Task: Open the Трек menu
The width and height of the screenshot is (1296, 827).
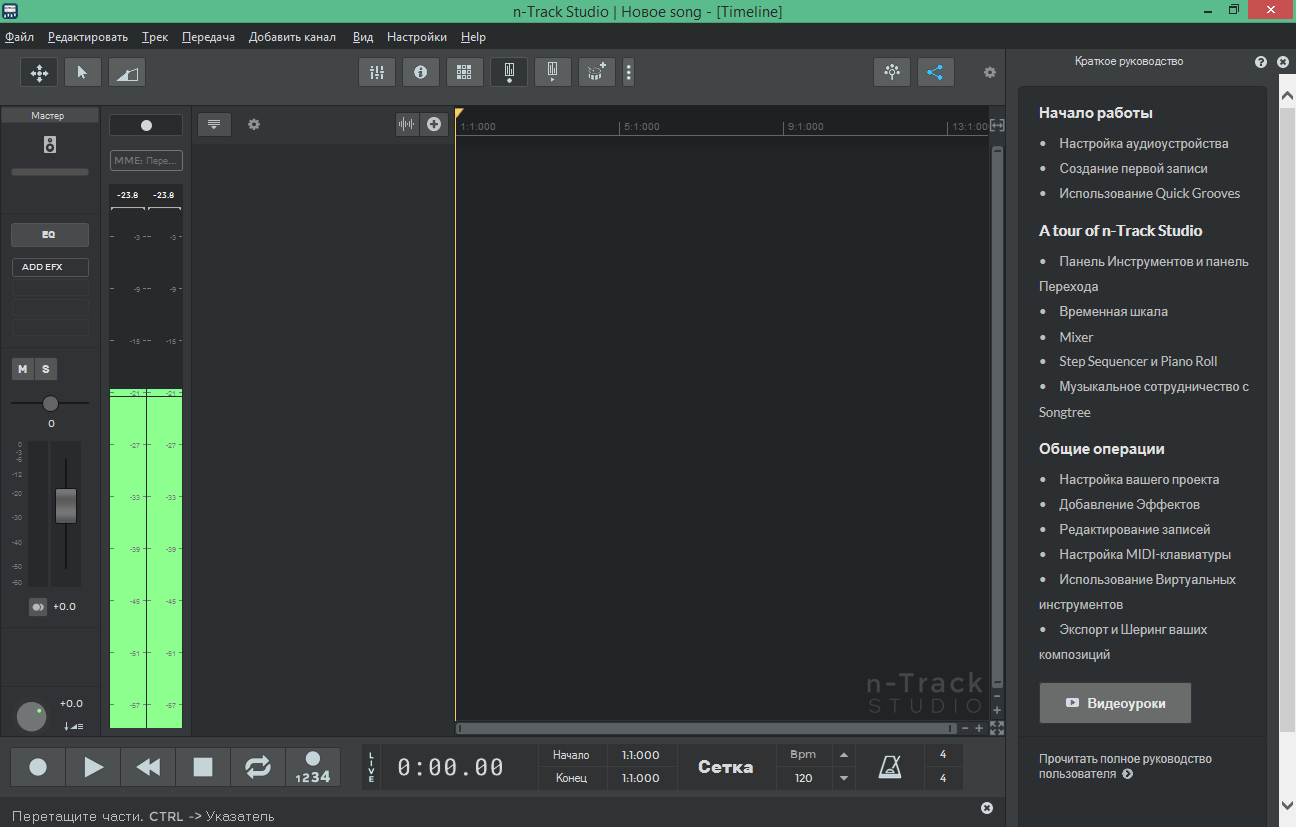Action: tap(155, 37)
